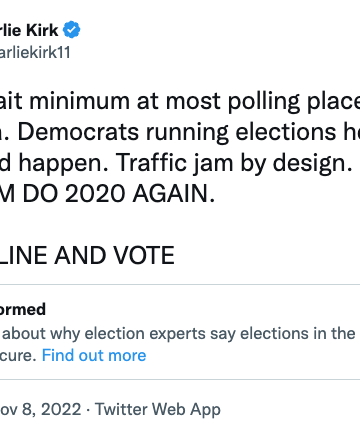Click "elections in the" in the notice
Screen dimensions: 360x432
click(x=298, y=334)
